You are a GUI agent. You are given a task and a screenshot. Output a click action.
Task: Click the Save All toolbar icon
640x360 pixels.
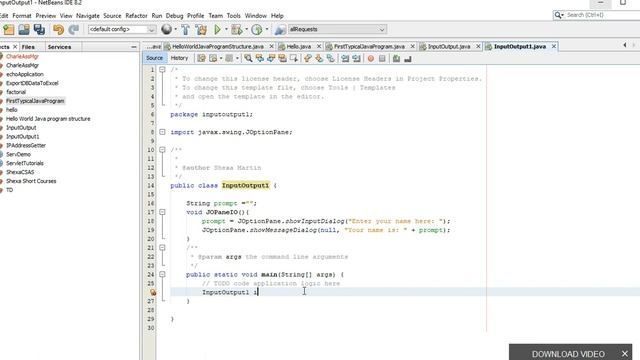(39, 29)
